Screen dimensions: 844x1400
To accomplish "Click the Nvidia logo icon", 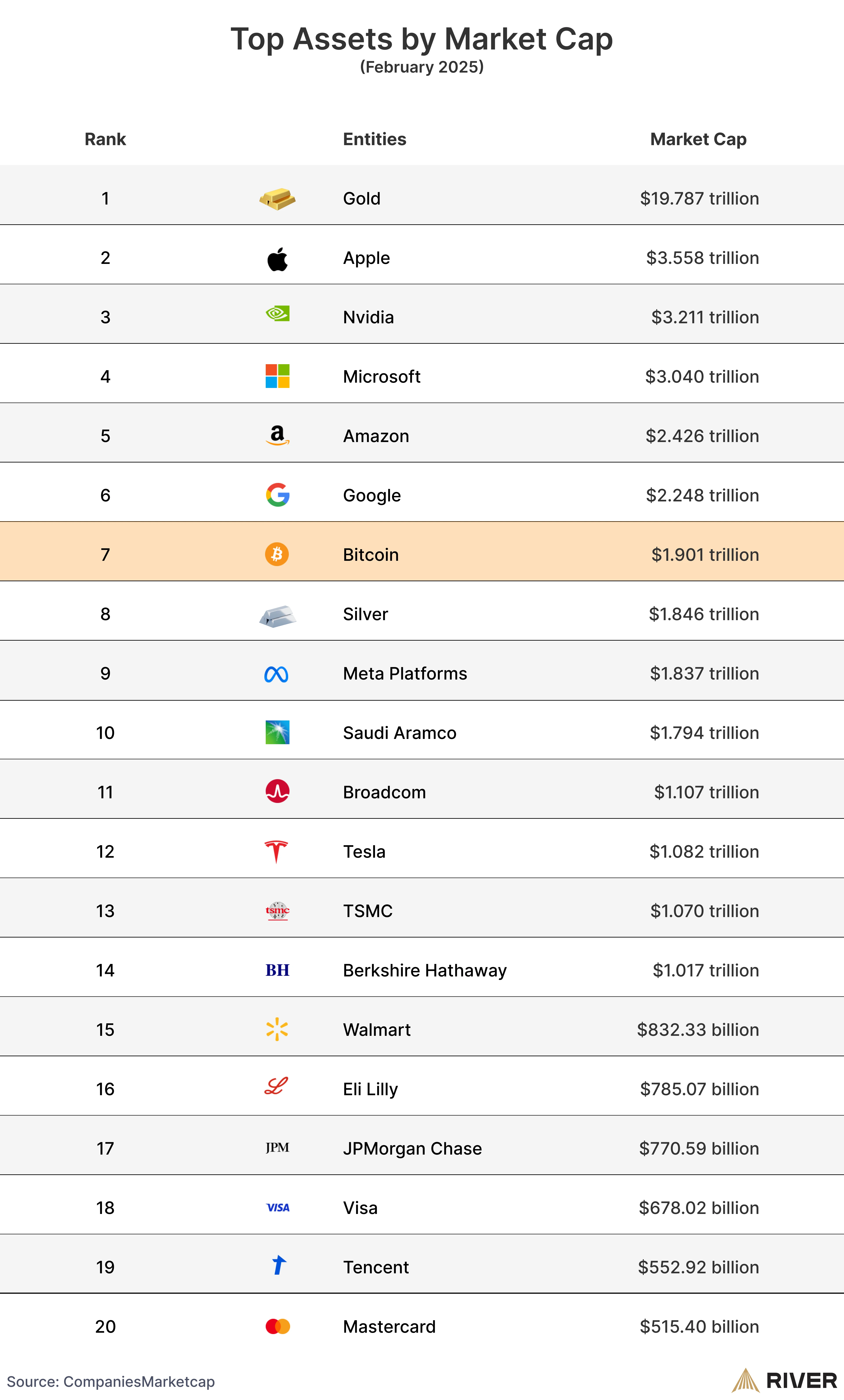I will pos(278,313).
